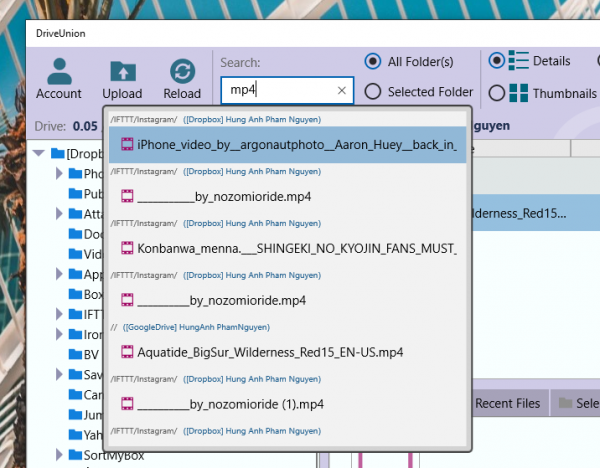
Task: Click film icon of Aquatide_BigSur result
Action: pyautogui.click(x=127, y=352)
